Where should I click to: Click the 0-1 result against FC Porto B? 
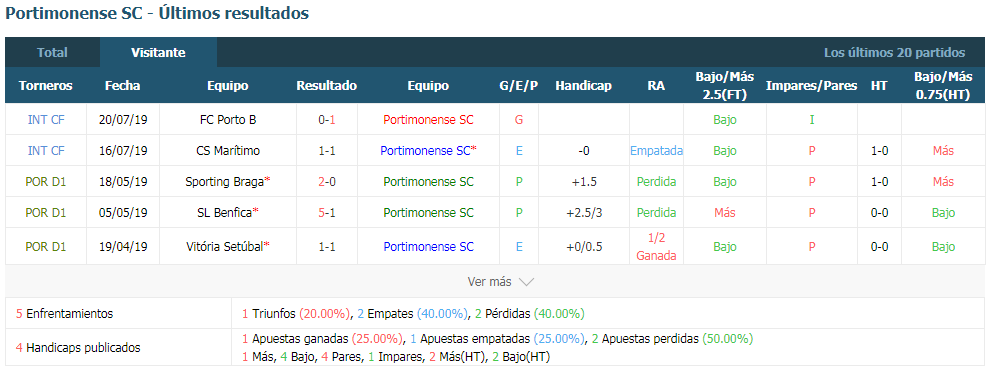point(326,120)
